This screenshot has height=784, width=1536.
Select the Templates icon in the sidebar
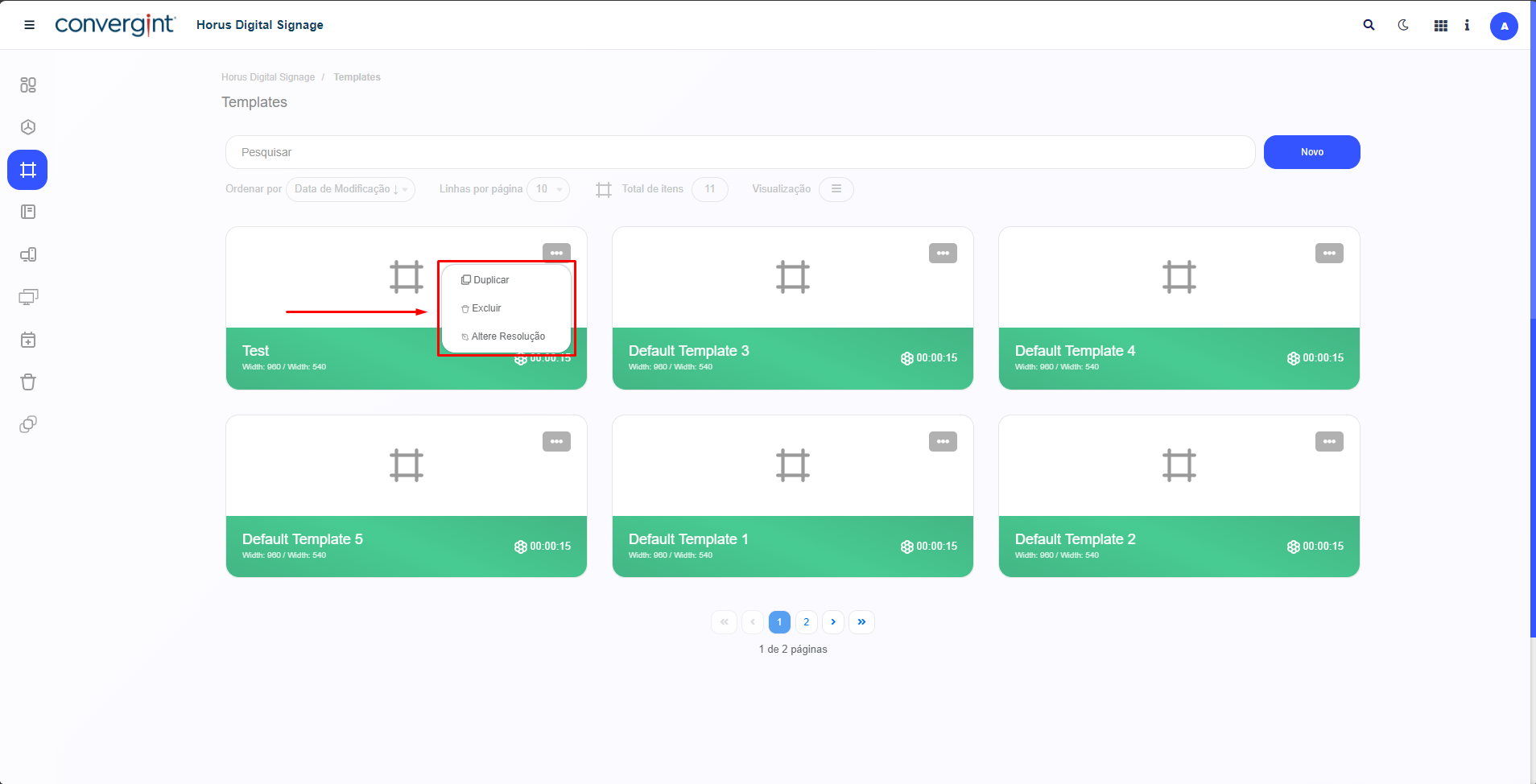pyautogui.click(x=28, y=170)
